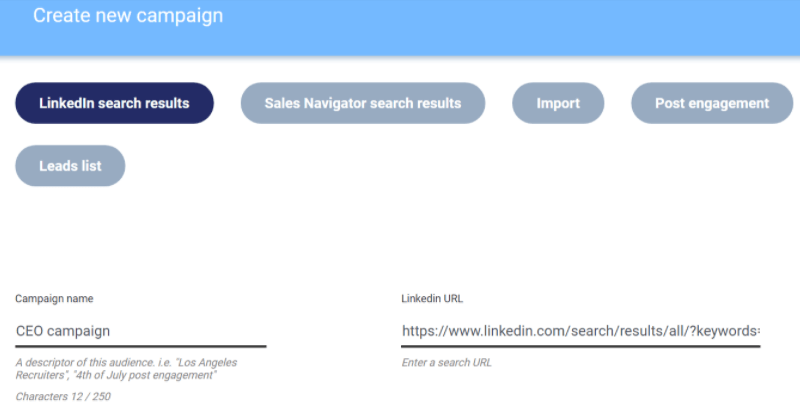
Task: Choose Sales Navigator search results option
Action: pyautogui.click(x=363, y=103)
